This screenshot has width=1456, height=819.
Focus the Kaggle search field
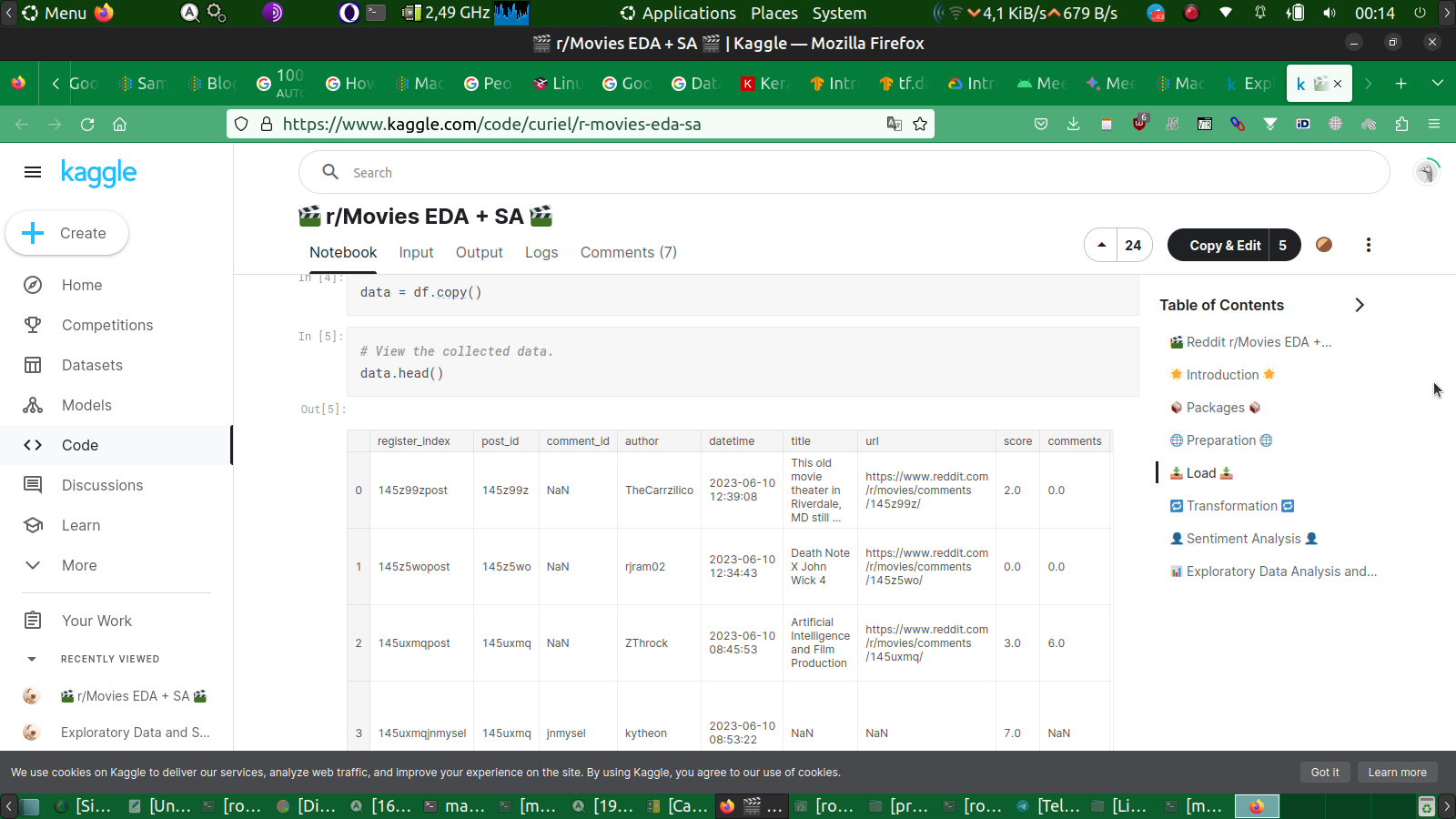[x=844, y=172]
